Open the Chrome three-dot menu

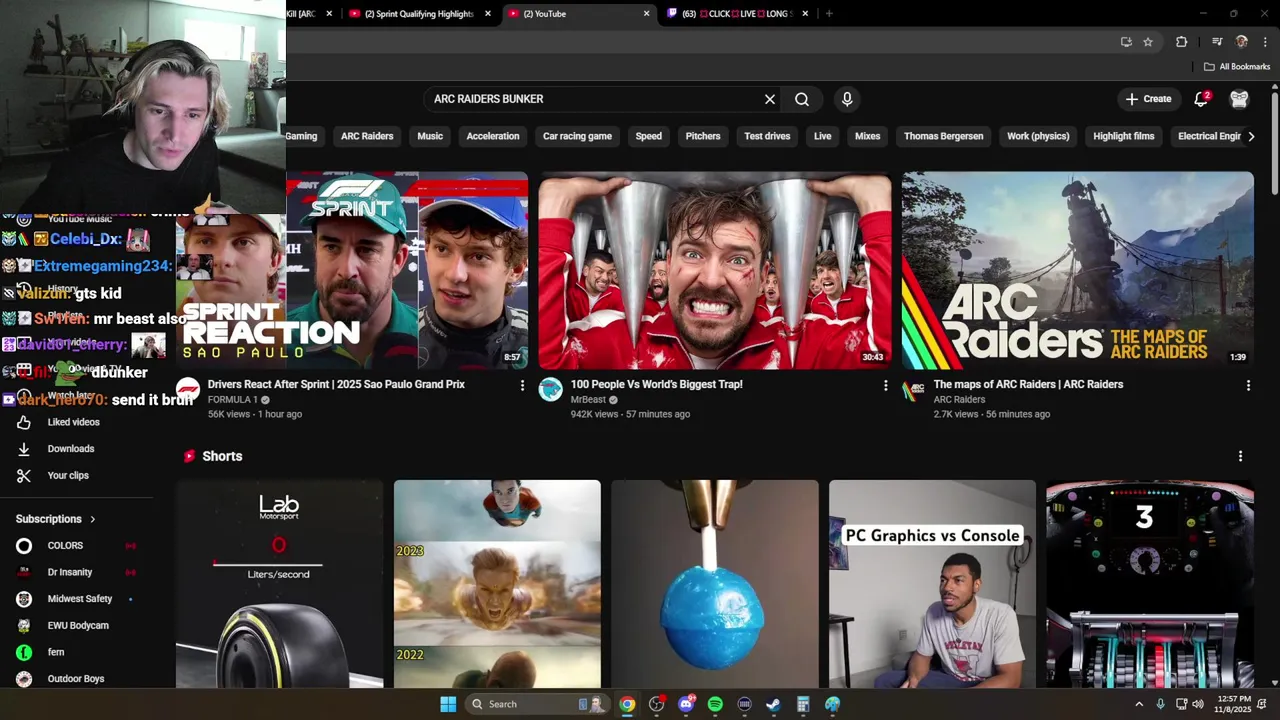1265,42
